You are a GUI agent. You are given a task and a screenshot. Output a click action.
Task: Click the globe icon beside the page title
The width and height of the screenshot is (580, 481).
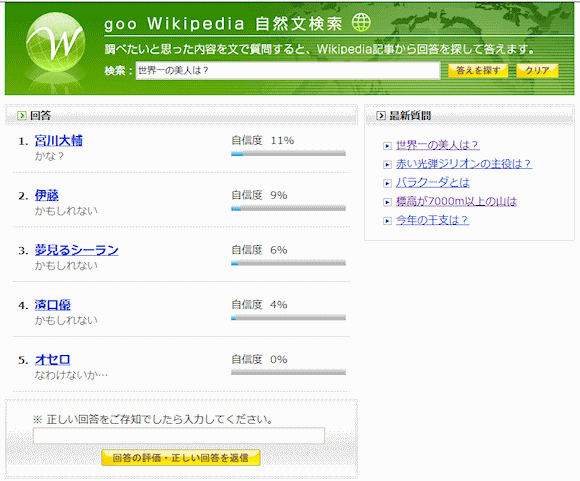point(361,22)
